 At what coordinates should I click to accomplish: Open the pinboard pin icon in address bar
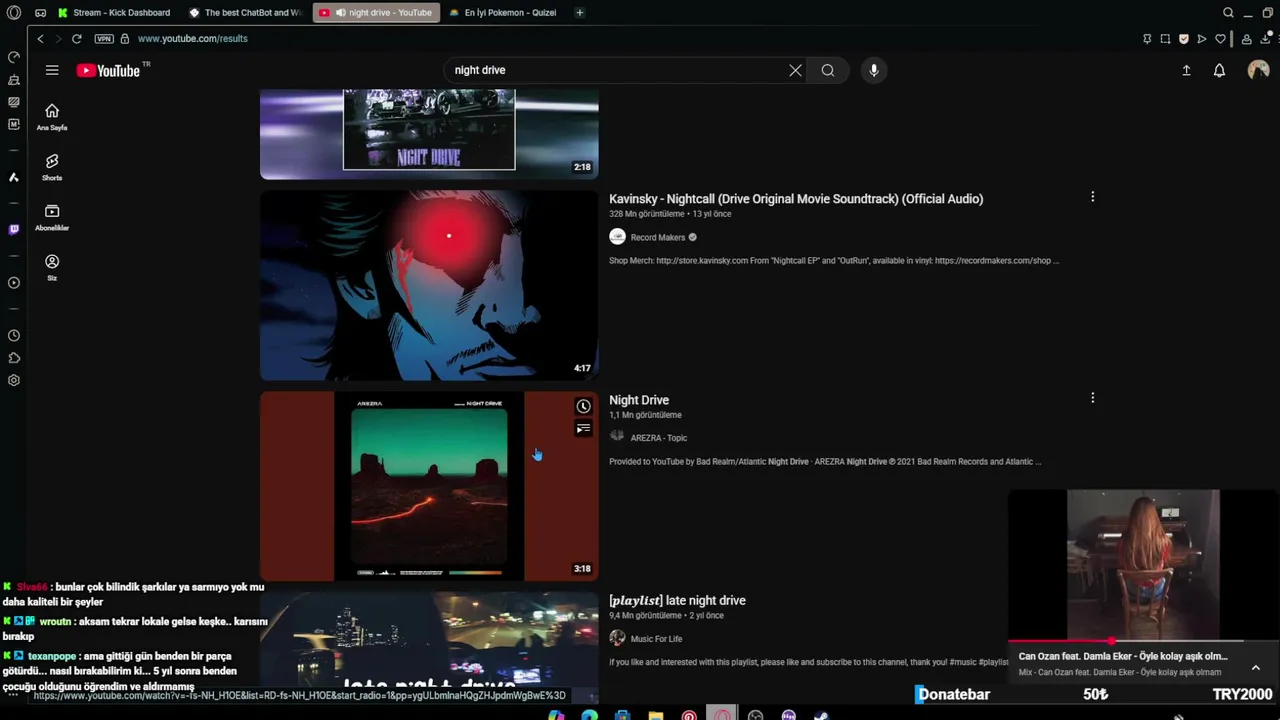(1147, 39)
